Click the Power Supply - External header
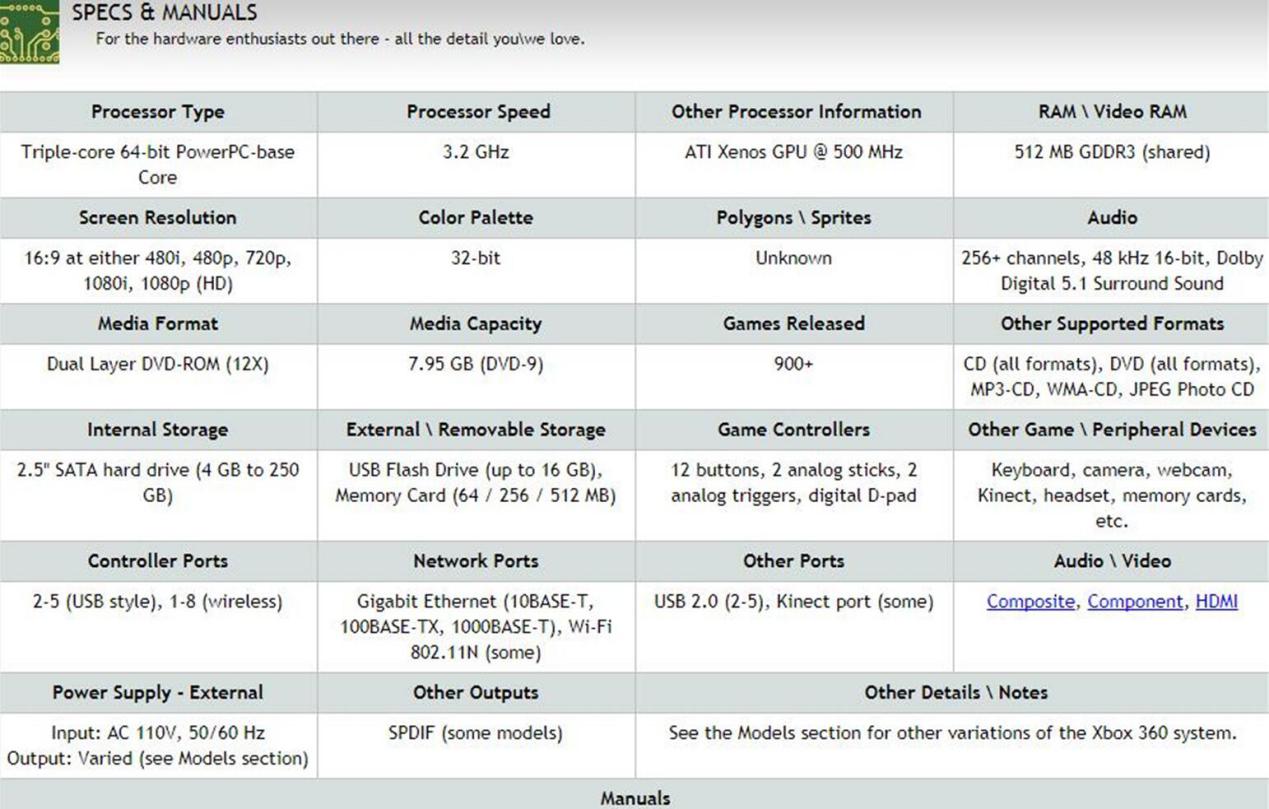Image resolution: width=1269 pixels, height=809 pixels. coord(158,693)
